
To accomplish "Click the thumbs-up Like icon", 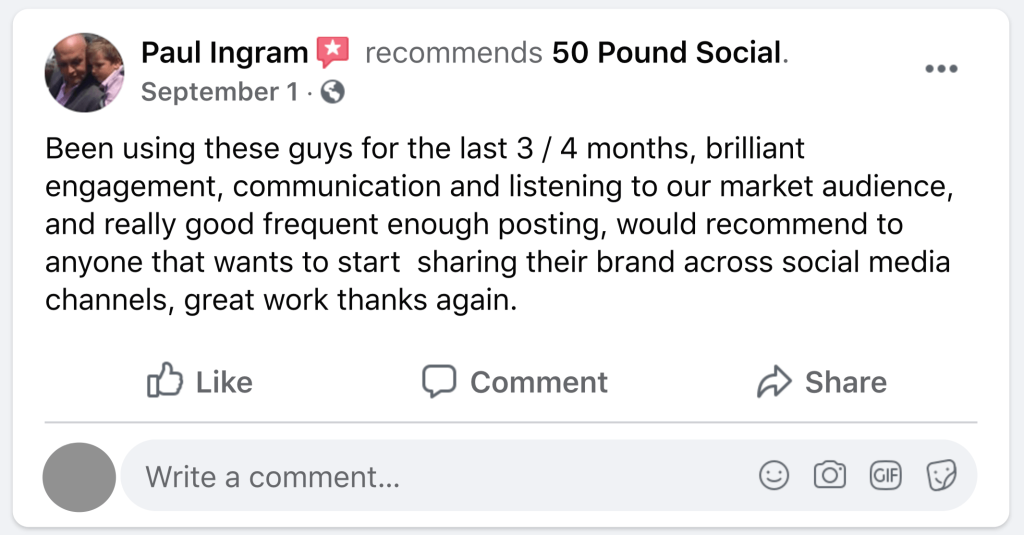I will (162, 381).
